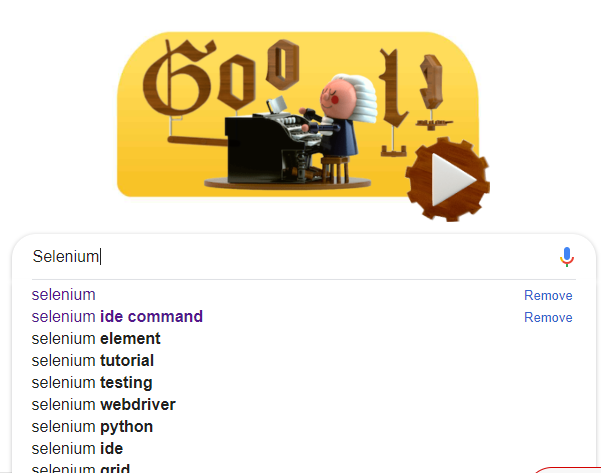Click the microphone voice search icon
This screenshot has height=473, width=601.
567,257
